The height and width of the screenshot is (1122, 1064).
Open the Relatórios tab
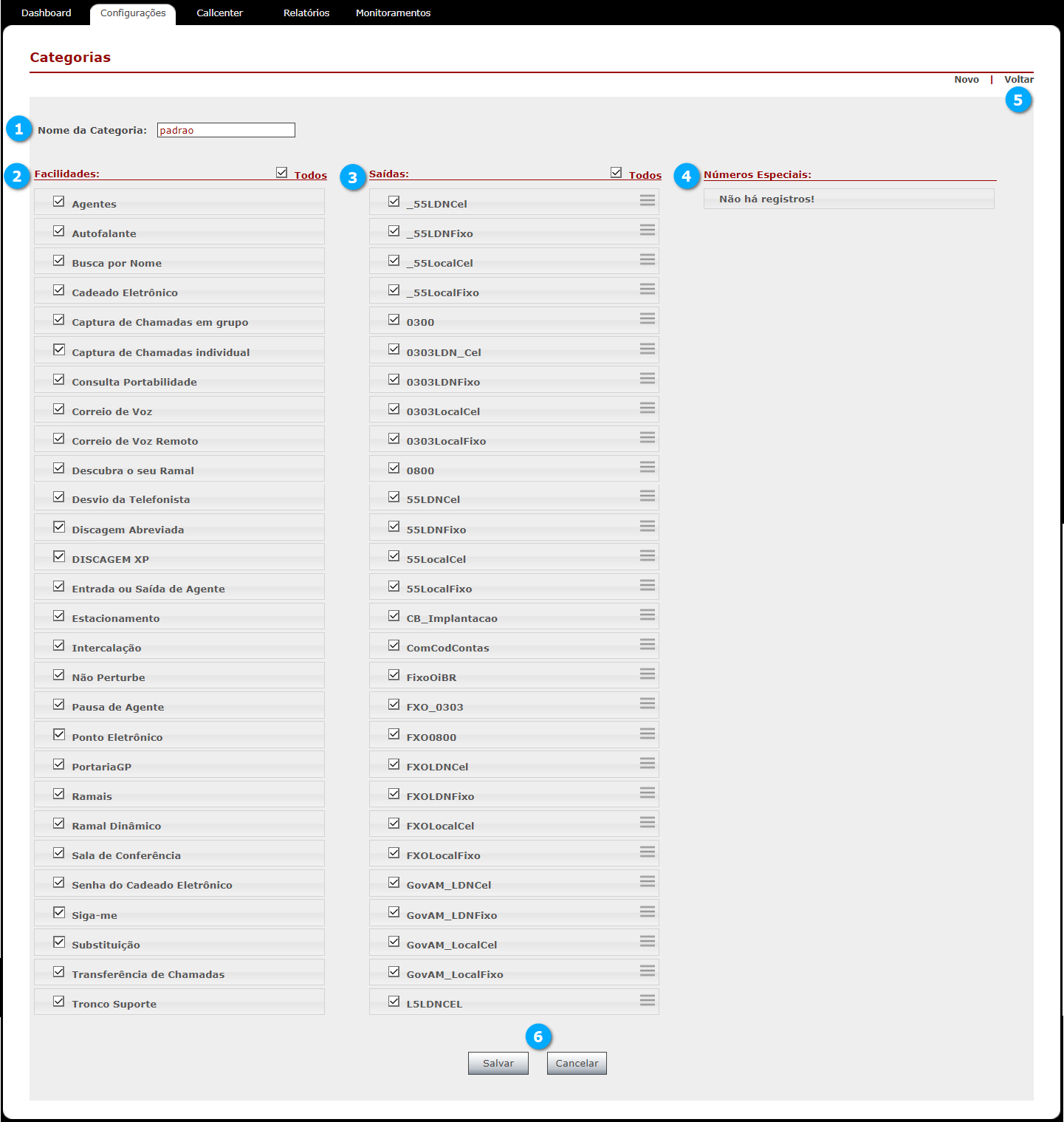pyautogui.click(x=306, y=13)
